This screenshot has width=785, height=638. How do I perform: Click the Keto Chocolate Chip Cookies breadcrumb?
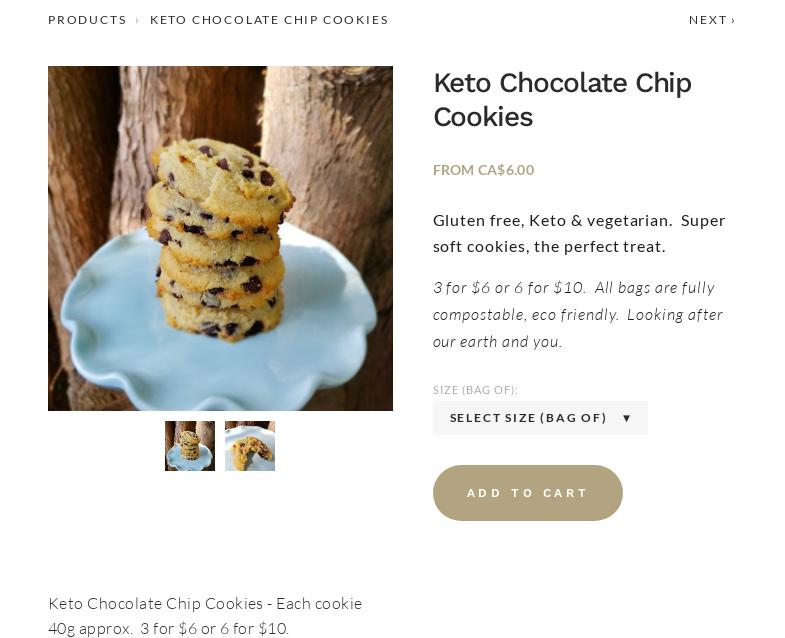click(x=269, y=20)
